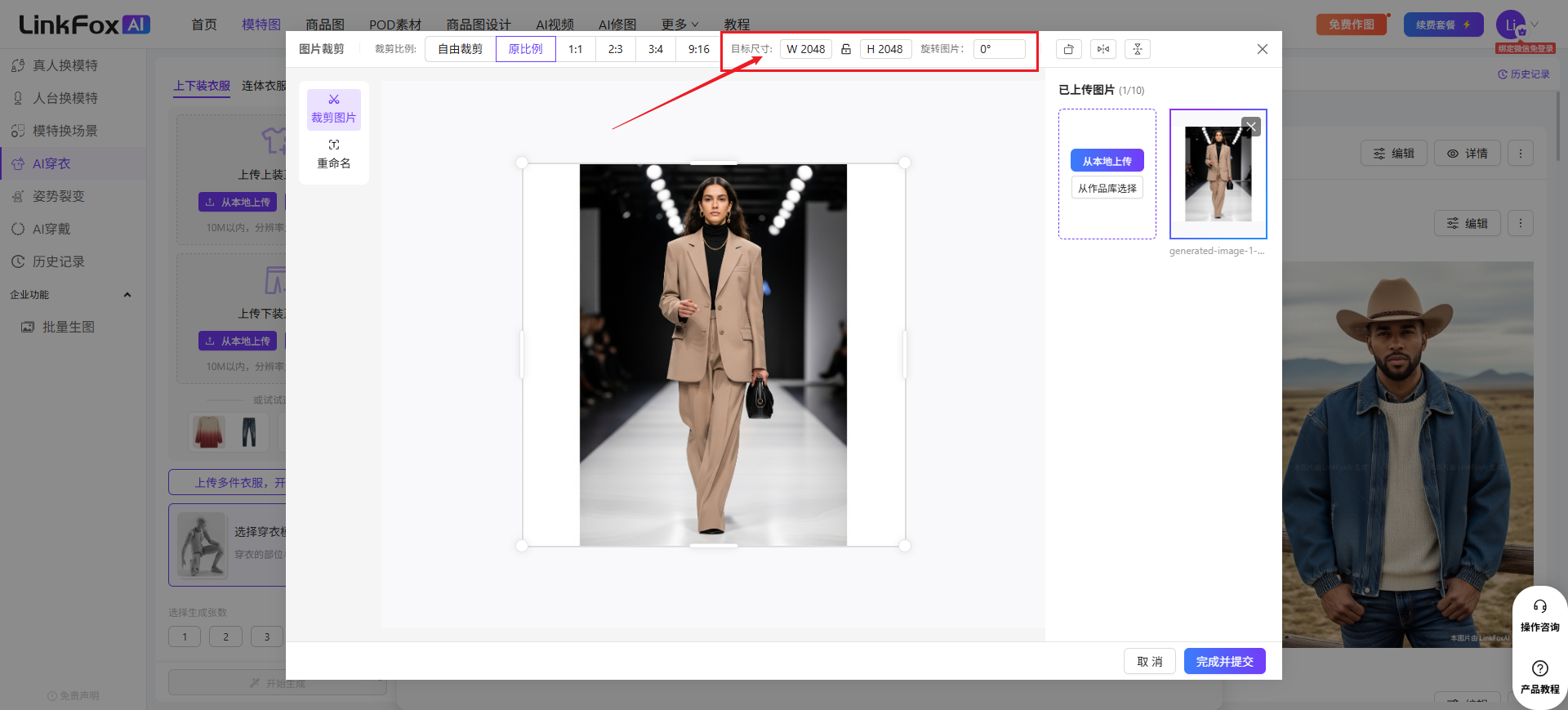Select the uploaded runway model thumbnail
This screenshot has height=710, width=1568.
tap(1218, 174)
